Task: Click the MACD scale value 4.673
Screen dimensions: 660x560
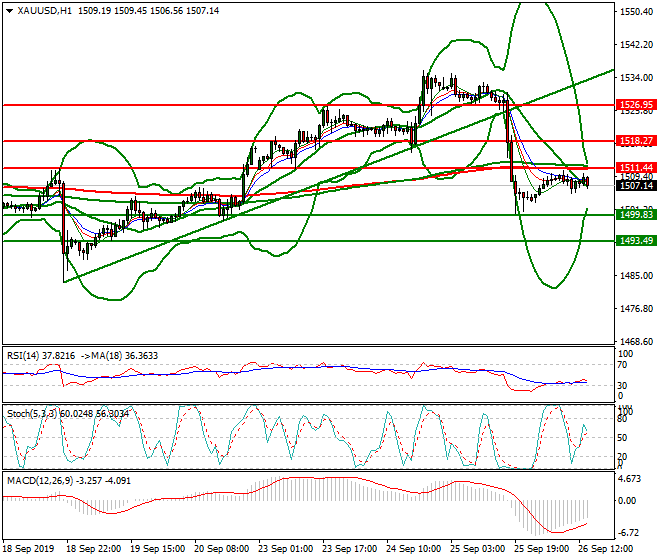Action: click(629, 479)
